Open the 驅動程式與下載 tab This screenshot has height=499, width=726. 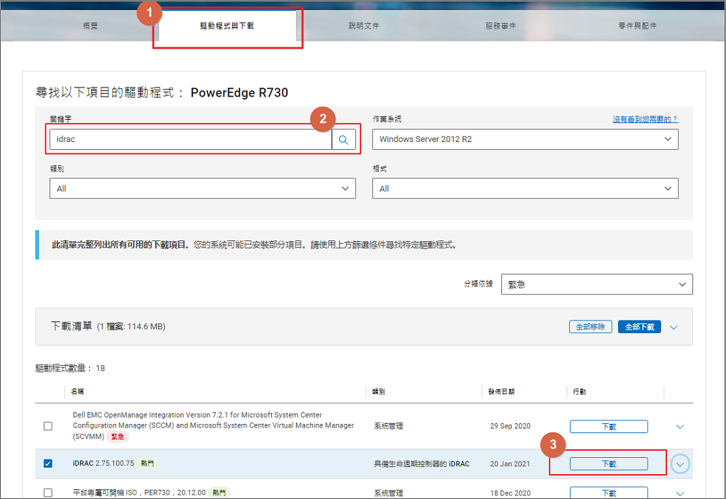click(227, 26)
